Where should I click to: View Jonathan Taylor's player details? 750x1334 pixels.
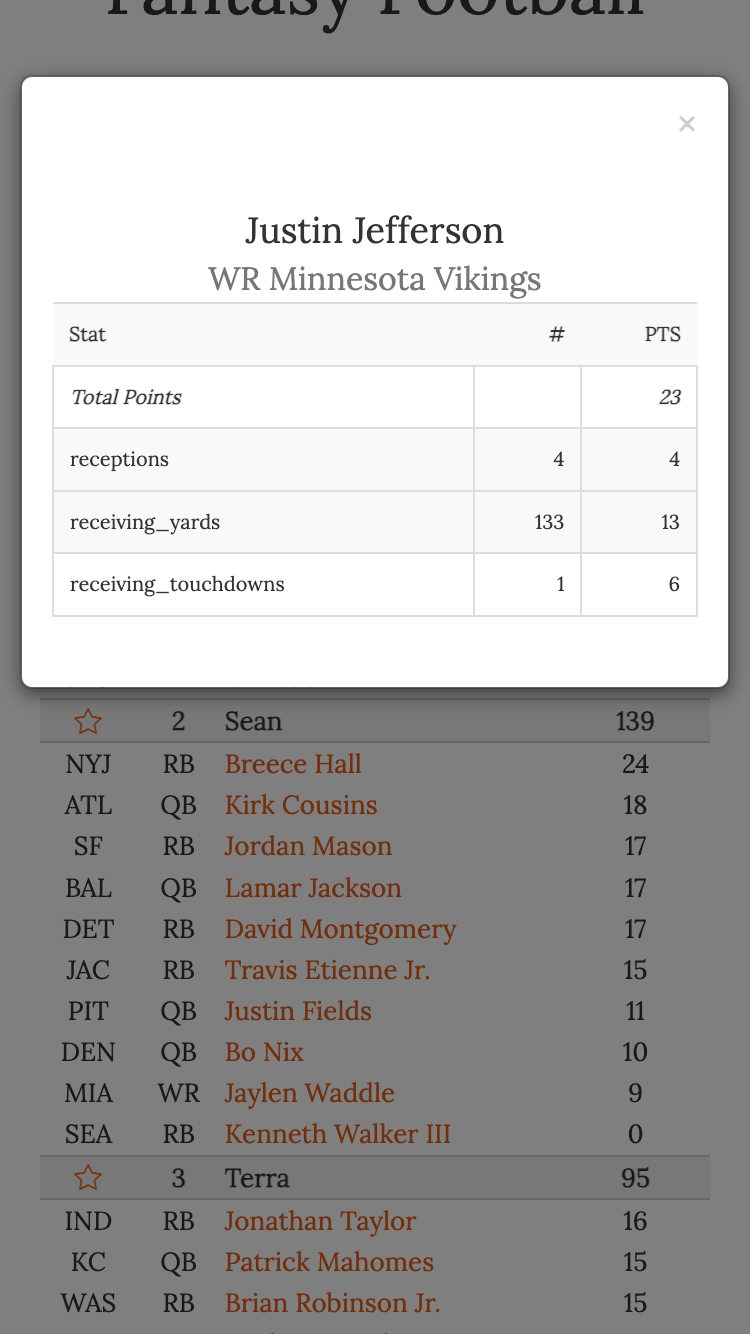pyautogui.click(x=319, y=1221)
